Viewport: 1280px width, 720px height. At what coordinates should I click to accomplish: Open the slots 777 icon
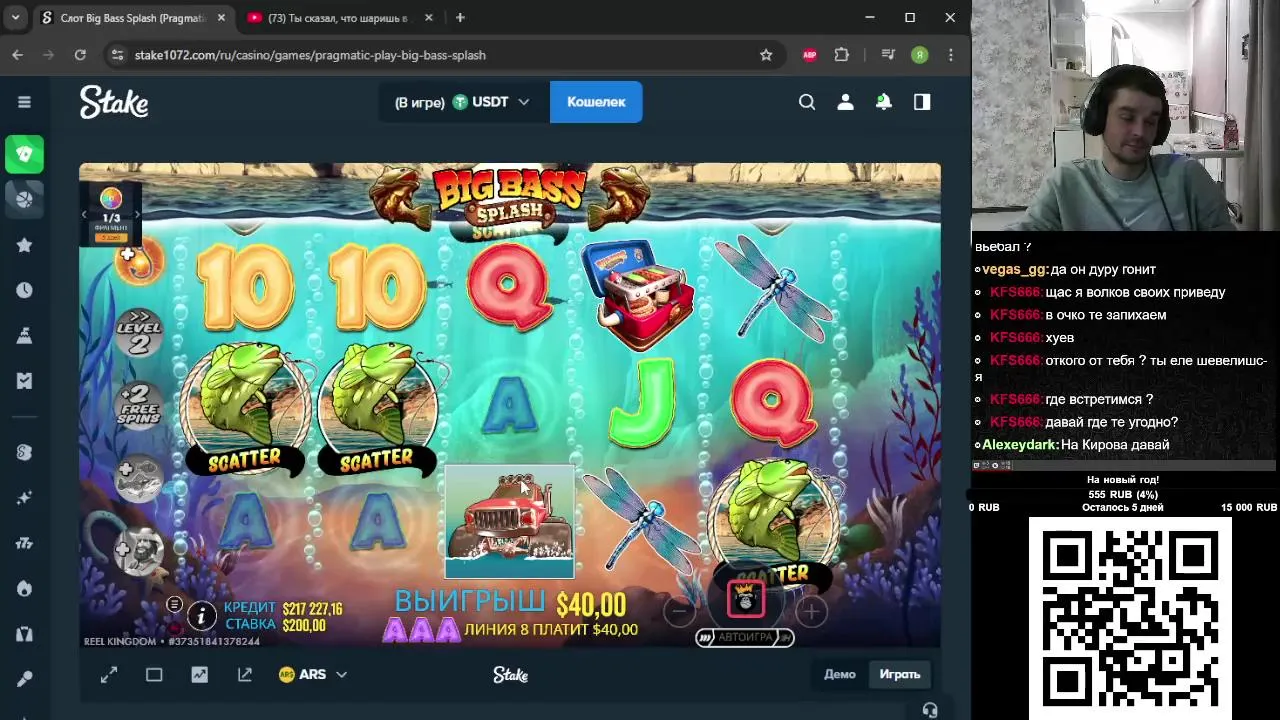[x=24, y=543]
